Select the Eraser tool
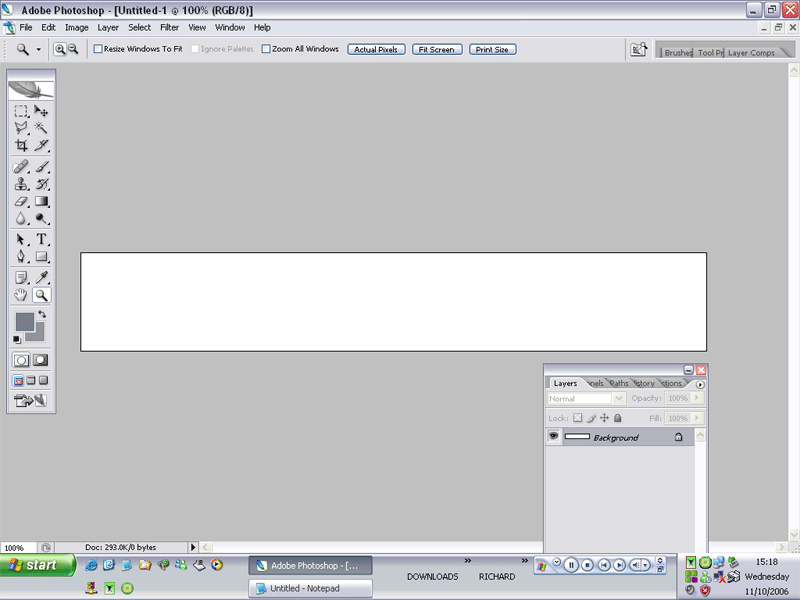 (x=20, y=201)
